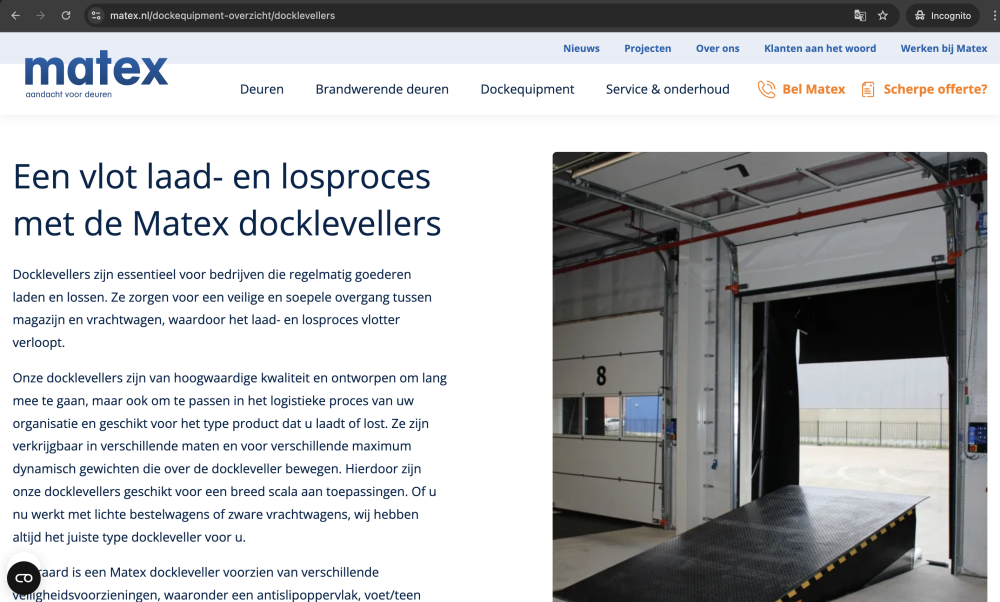Open site information icon in address bar
Viewport: 1000px width, 602px height.
click(x=96, y=16)
